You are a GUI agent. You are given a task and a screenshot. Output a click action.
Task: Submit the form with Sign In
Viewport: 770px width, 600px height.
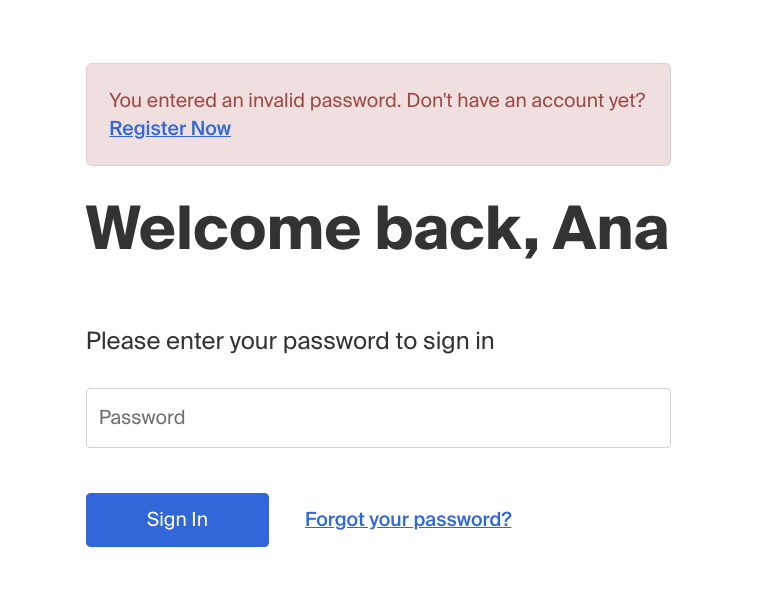177,520
